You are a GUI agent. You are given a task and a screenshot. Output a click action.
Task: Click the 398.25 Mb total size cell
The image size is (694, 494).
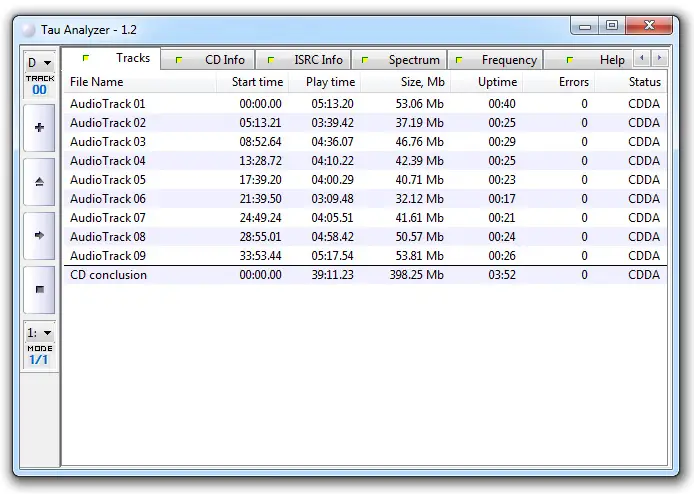click(x=416, y=275)
